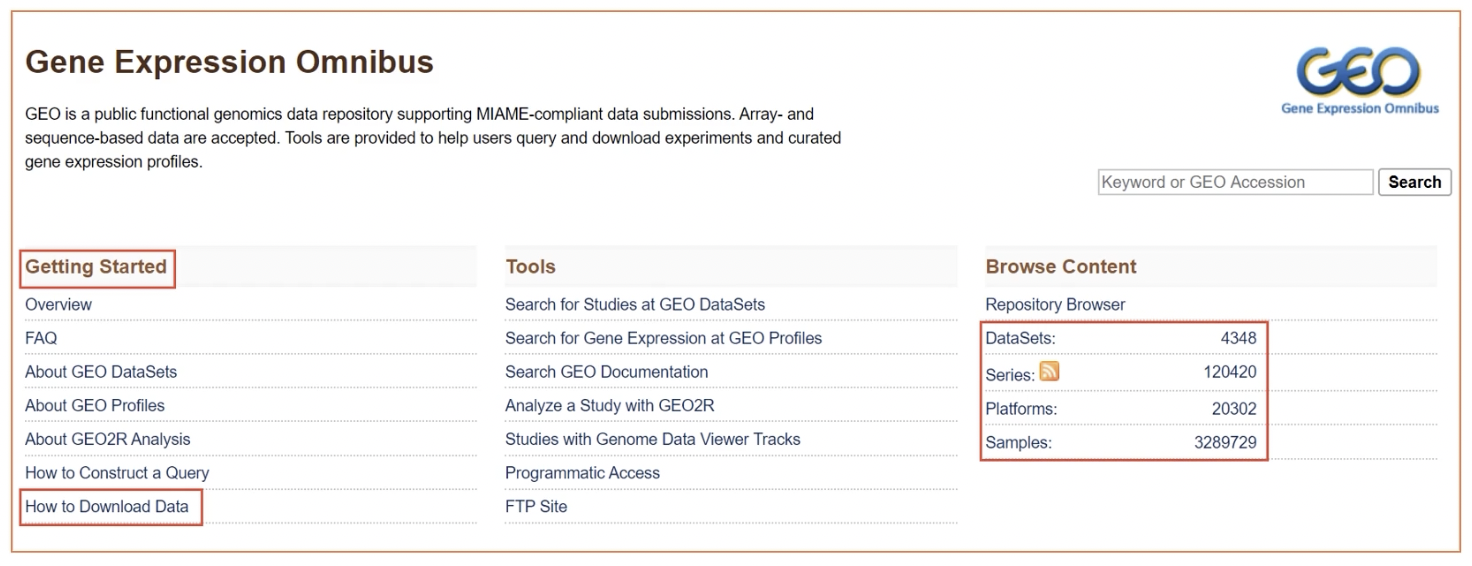This screenshot has height=566, width=1472.
Task: Open Analyze a Study with GEO2R
Action: [610, 406]
